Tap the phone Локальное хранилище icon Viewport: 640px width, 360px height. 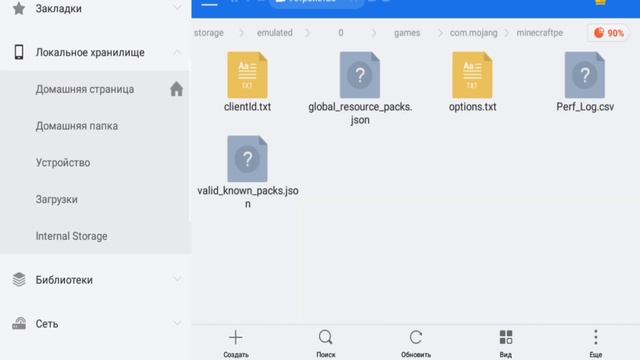pos(19,52)
